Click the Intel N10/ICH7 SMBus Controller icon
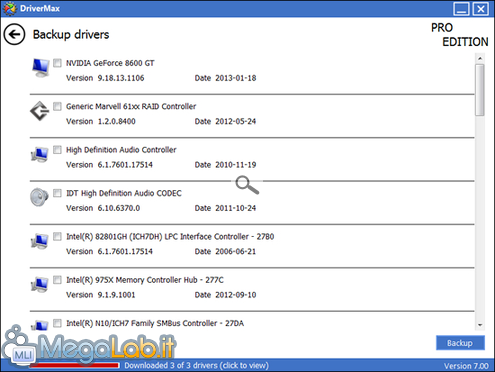The height and width of the screenshot is (372, 495). point(40,325)
